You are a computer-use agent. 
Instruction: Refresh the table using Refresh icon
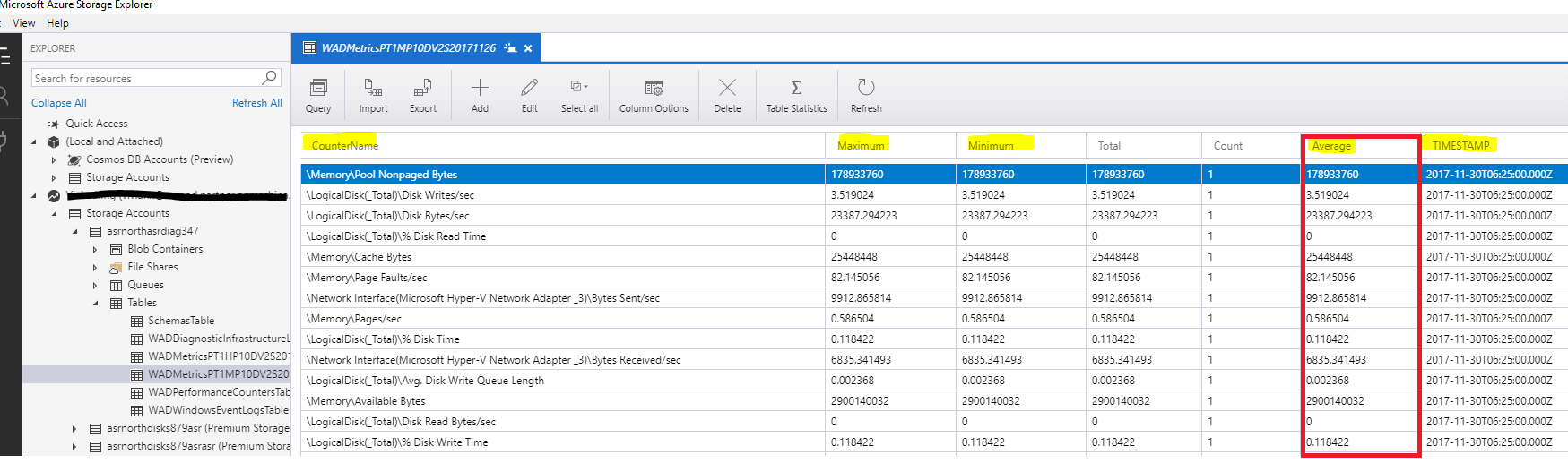(865, 88)
